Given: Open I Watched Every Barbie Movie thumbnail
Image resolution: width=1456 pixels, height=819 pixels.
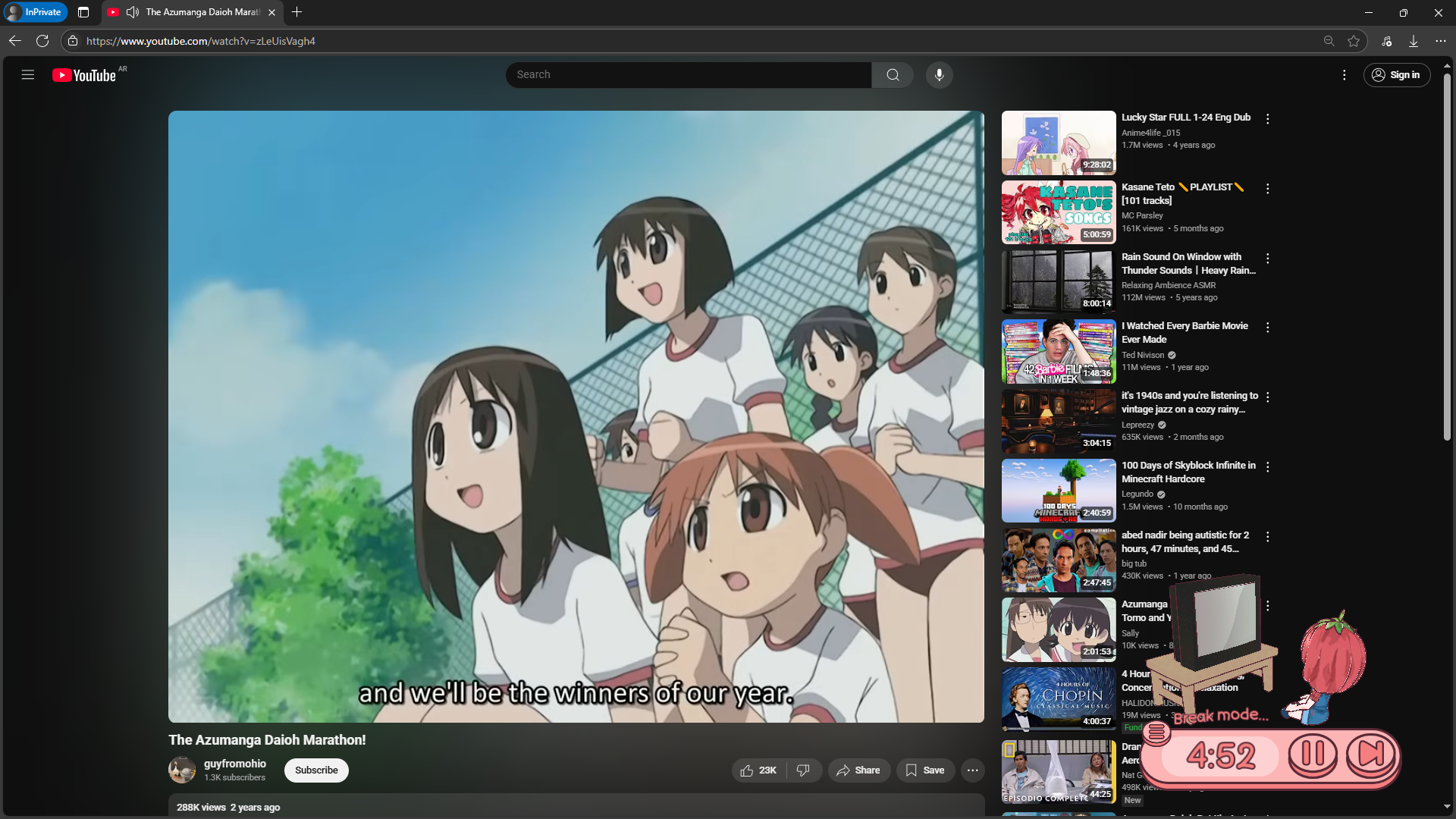Looking at the screenshot, I should (1059, 351).
